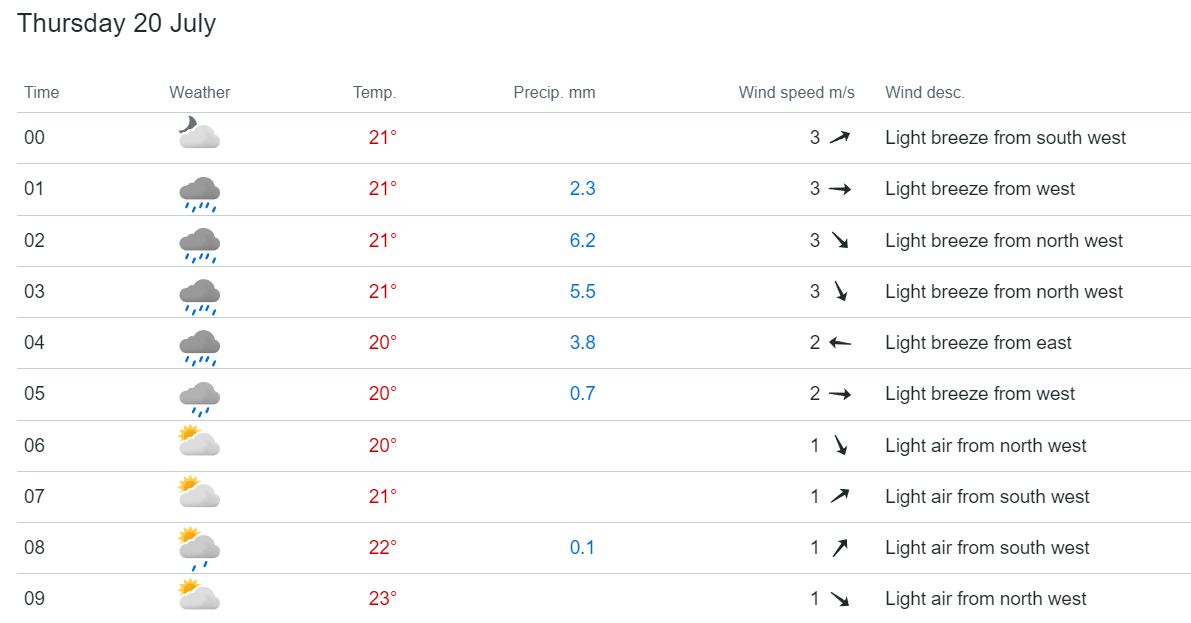Select the Precip. mm column header
This screenshot has width=1191, height=623.
coord(554,93)
